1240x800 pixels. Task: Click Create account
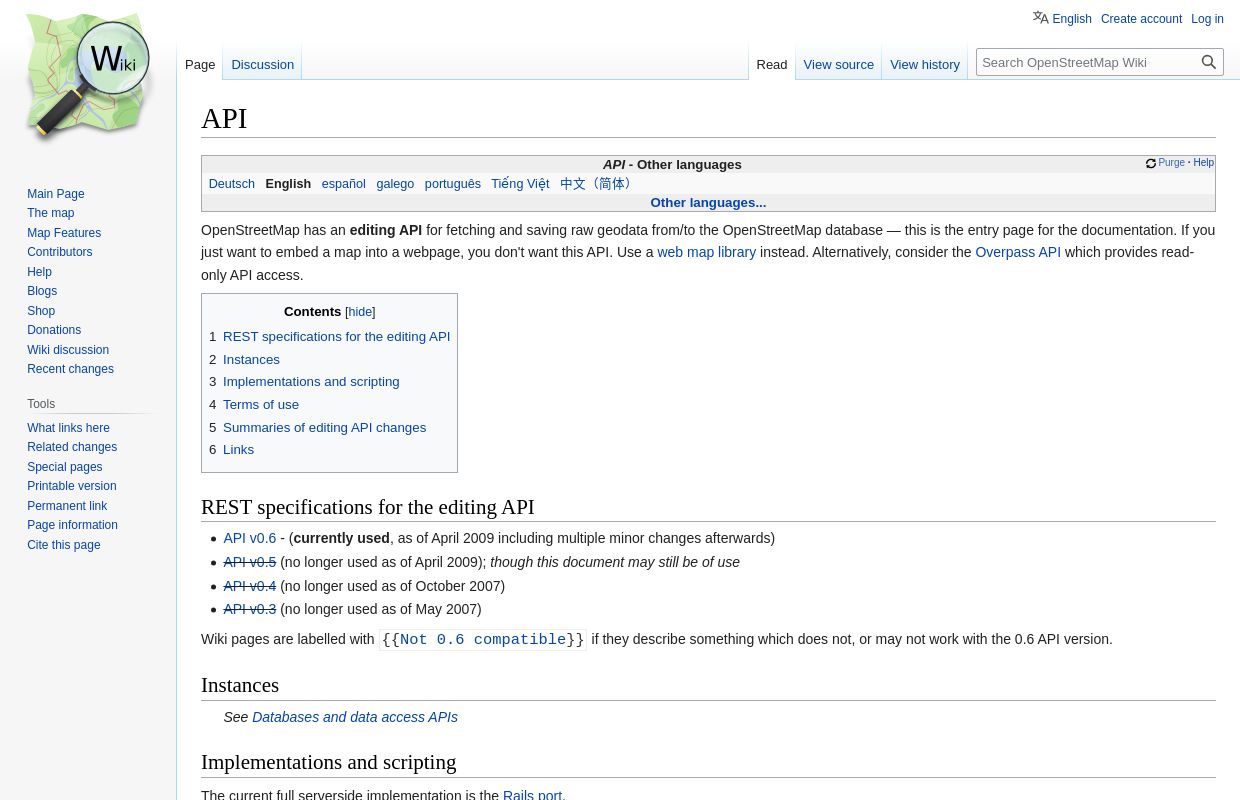click(1141, 19)
